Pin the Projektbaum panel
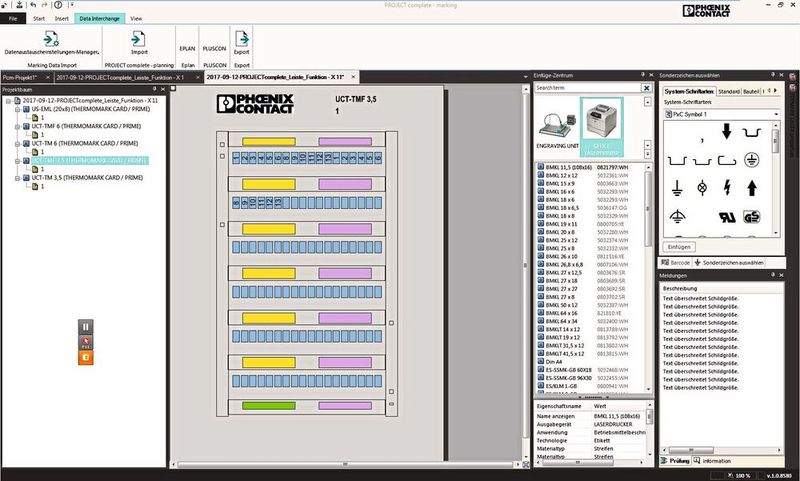Screen dimensions: 800x481 coord(155,89)
